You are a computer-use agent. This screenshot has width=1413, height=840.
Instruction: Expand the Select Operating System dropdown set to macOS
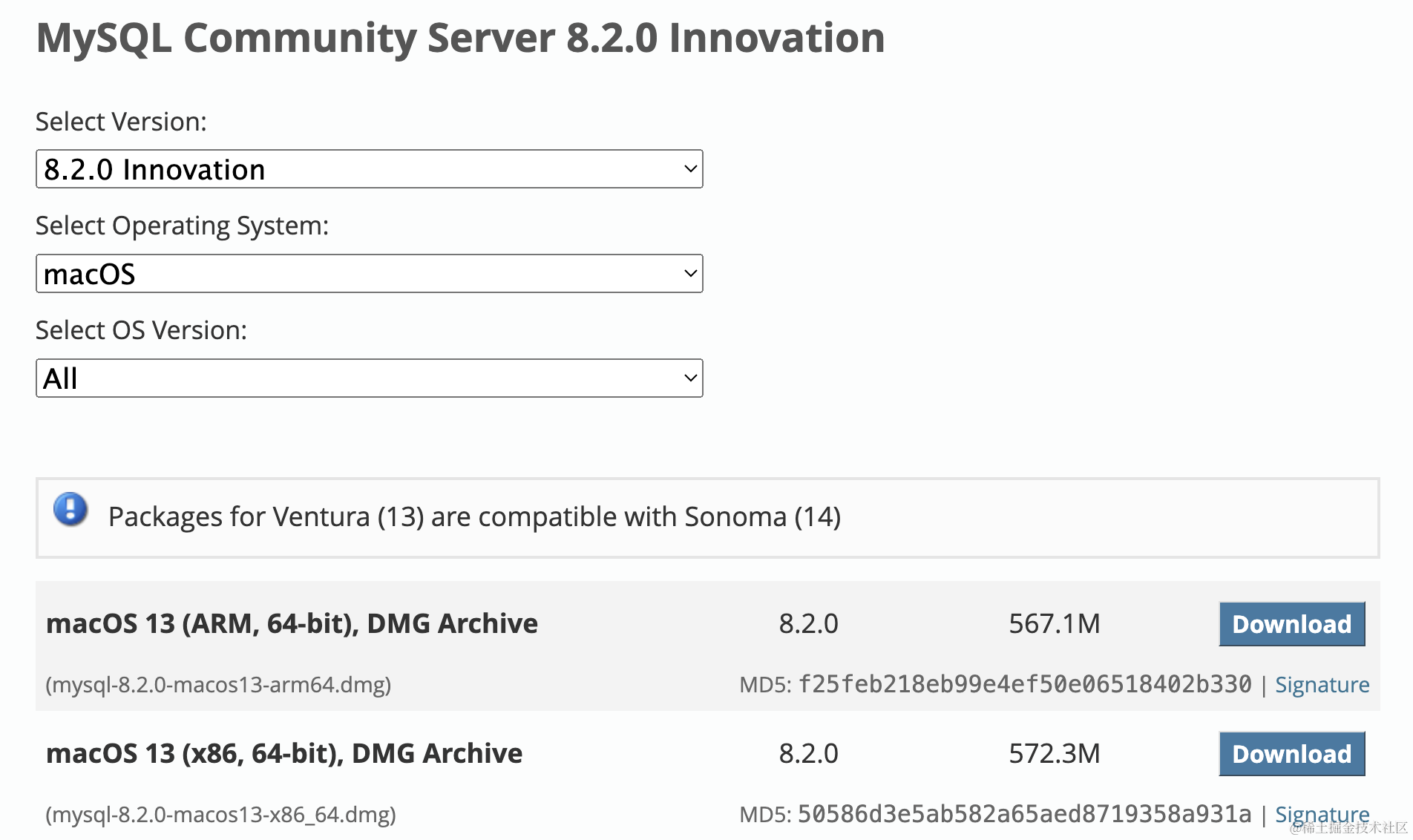[x=369, y=274]
